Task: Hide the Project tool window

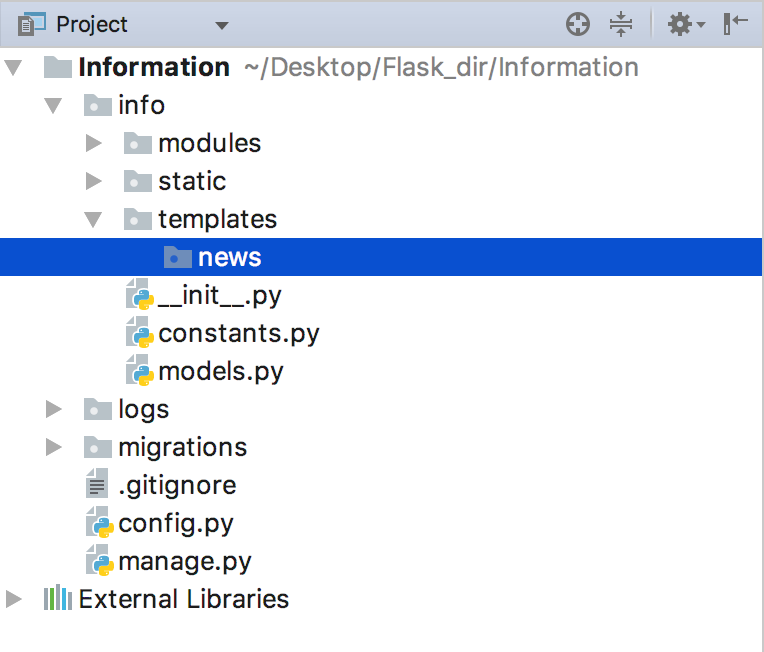Action: (735, 24)
